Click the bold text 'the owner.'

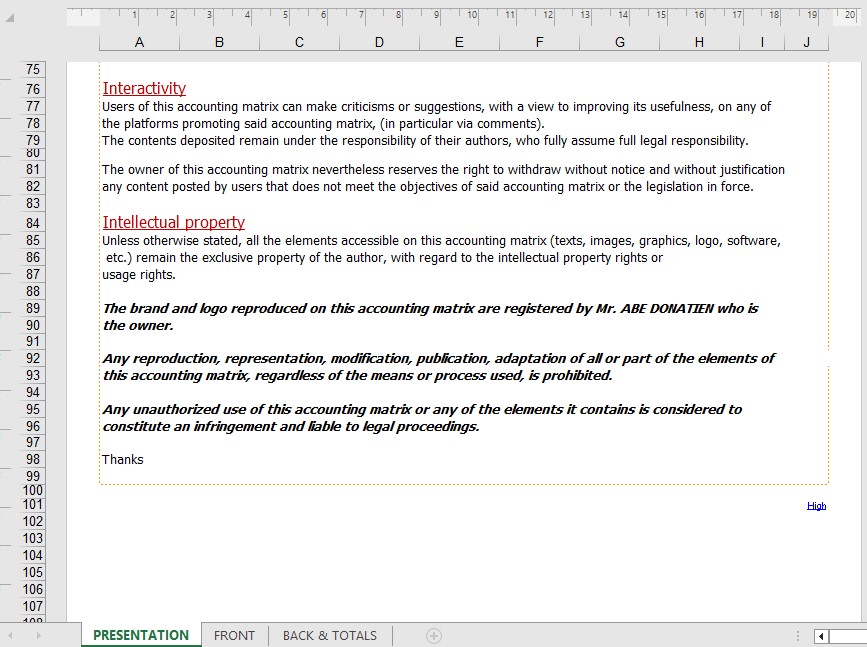point(138,326)
